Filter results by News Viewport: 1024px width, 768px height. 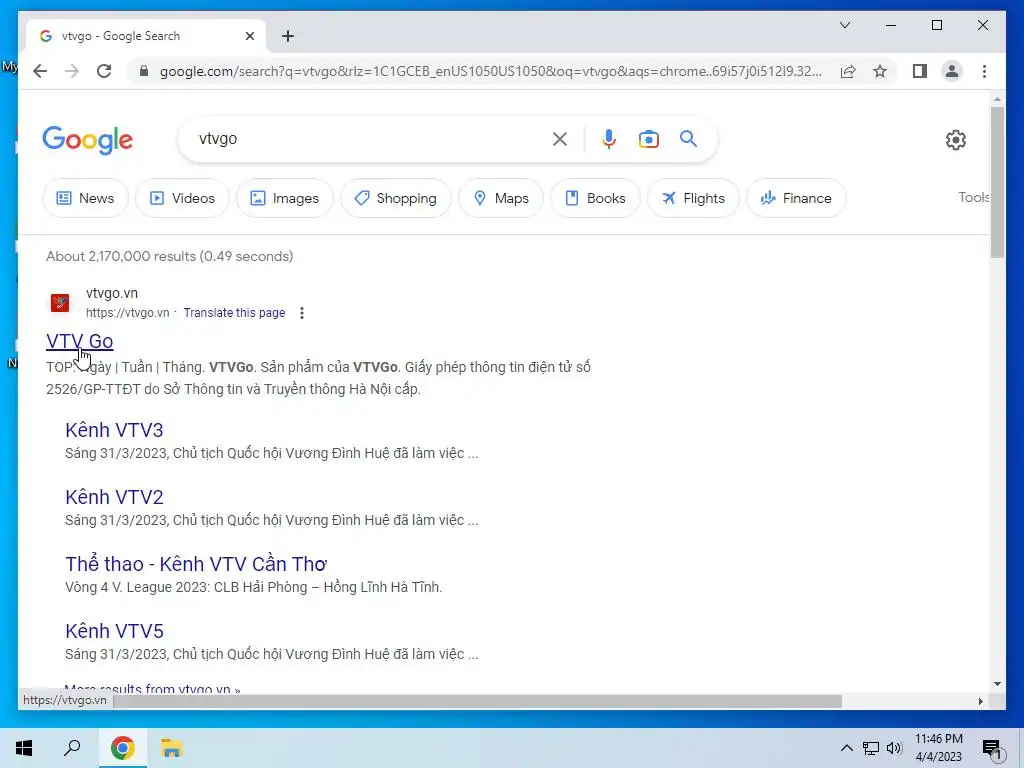point(85,198)
